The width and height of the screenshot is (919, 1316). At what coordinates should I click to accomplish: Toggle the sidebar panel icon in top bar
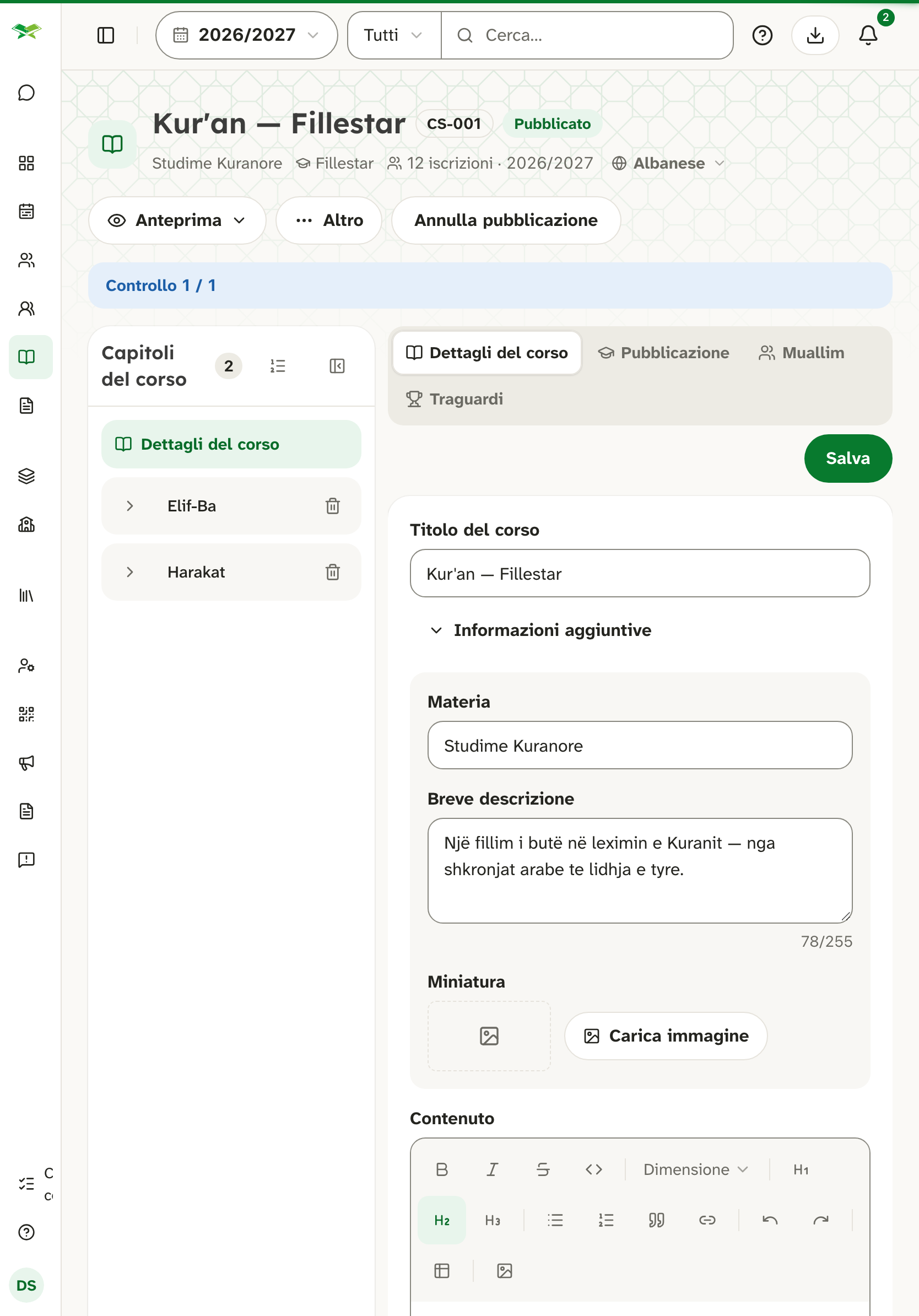(x=106, y=35)
